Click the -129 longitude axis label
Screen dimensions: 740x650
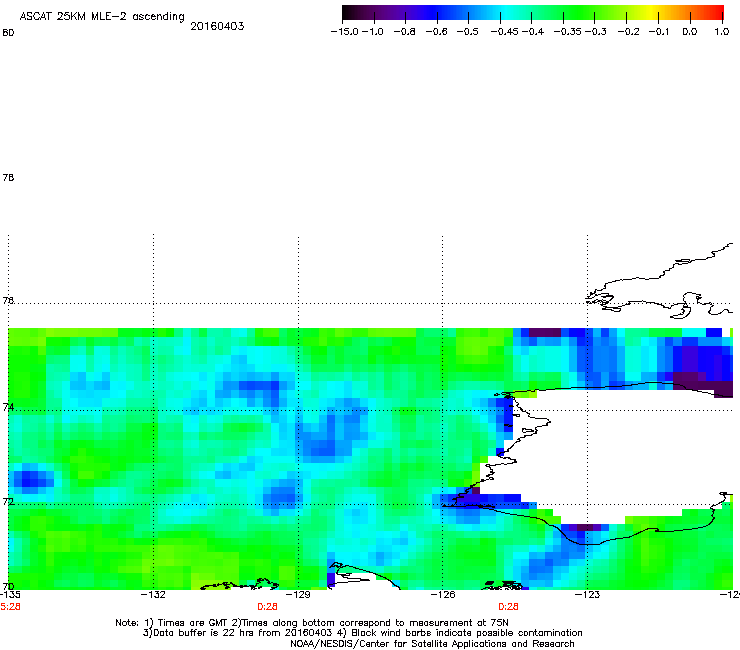click(x=298, y=595)
